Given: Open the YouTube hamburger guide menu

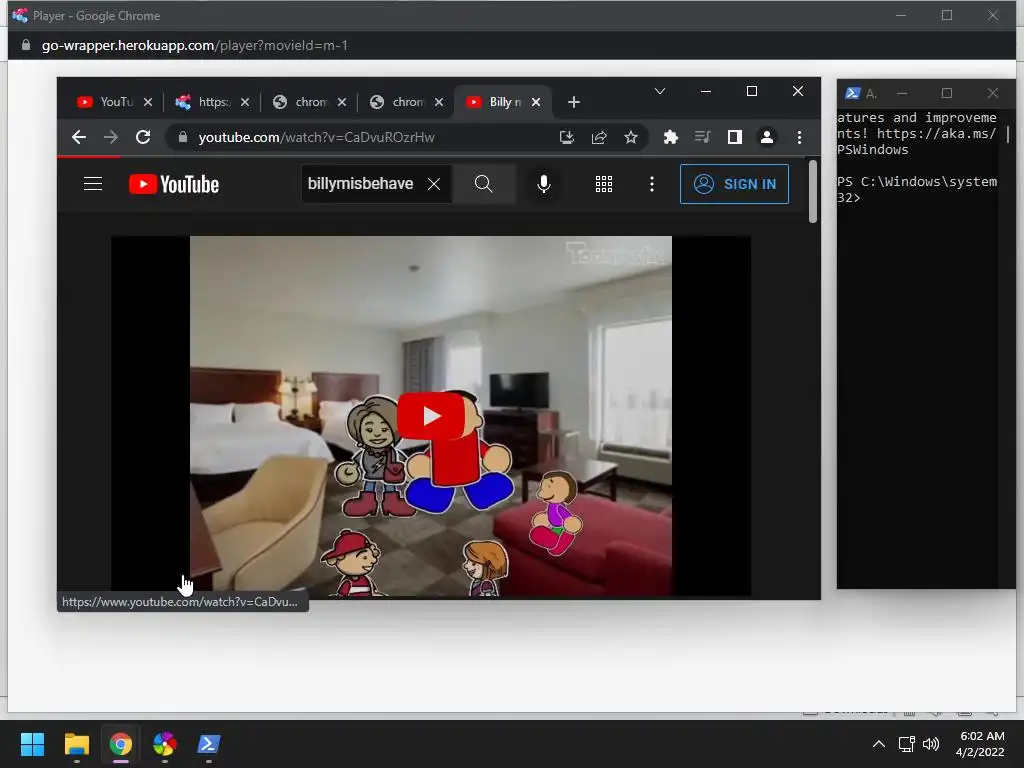Looking at the screenshot, I should click(x=93, y=184).
